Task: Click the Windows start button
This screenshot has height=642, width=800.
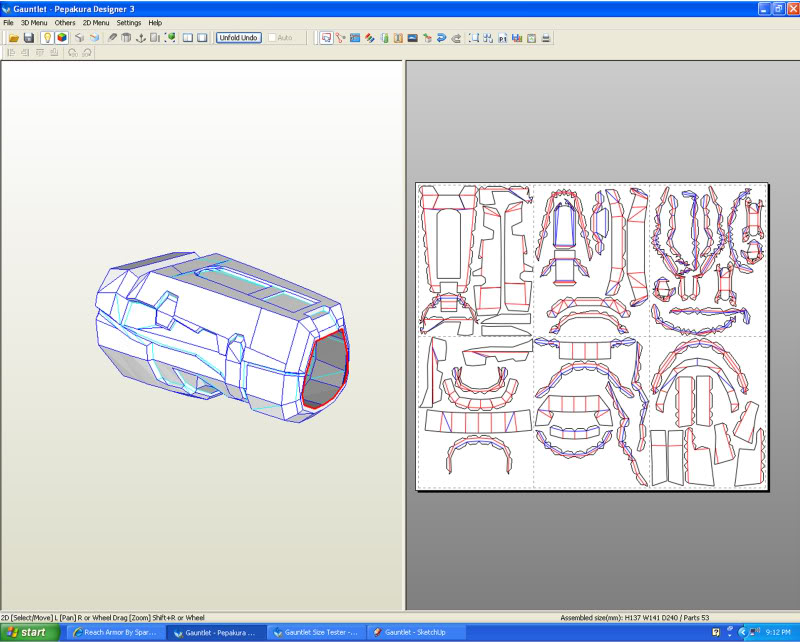Action: click(x=29, y=632)
